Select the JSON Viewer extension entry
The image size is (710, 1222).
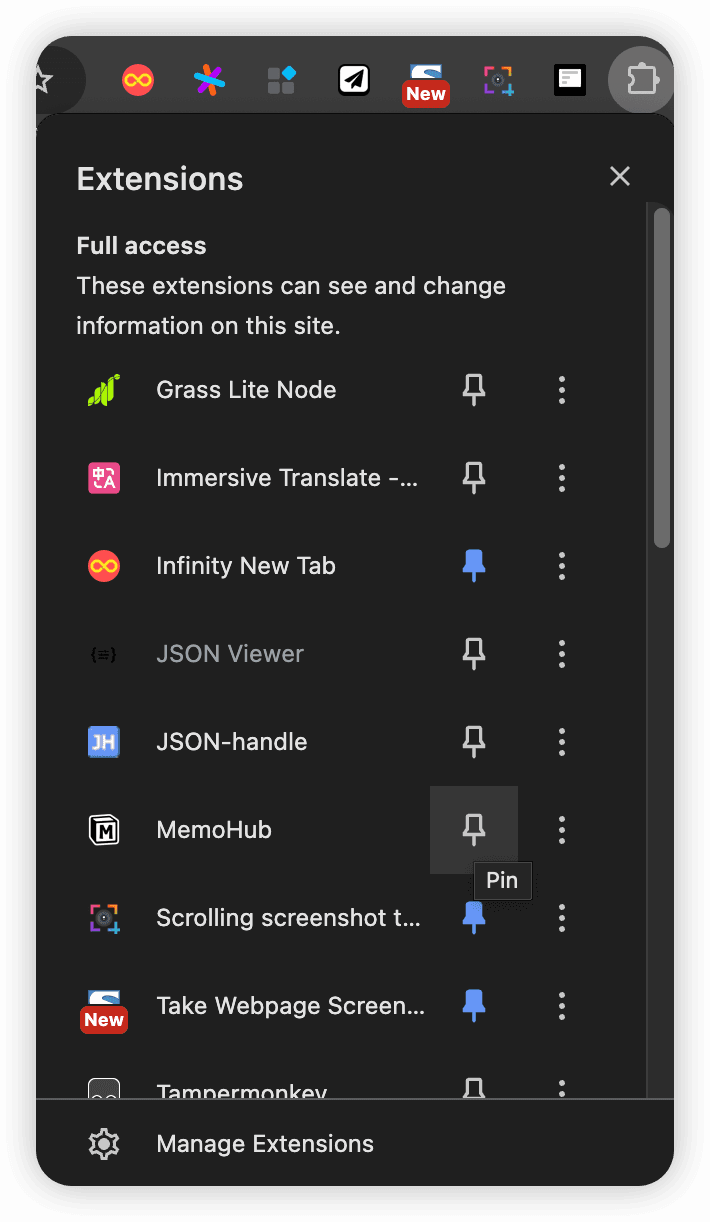[x=230, y=654]
